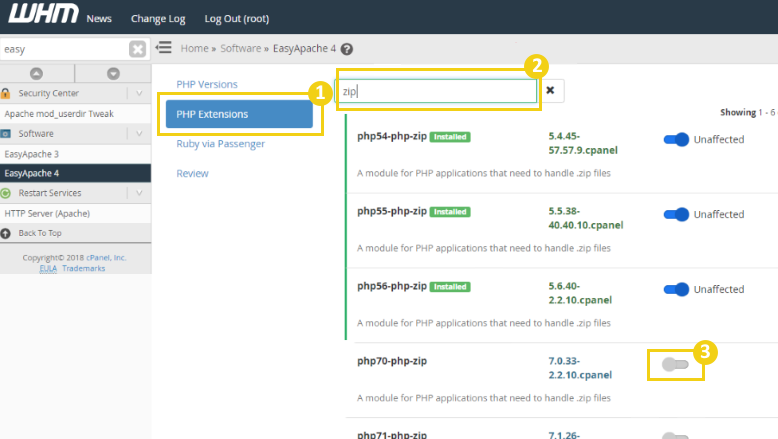Click the Security Center sidebar heading
The image size is (778, 439).
49,93
